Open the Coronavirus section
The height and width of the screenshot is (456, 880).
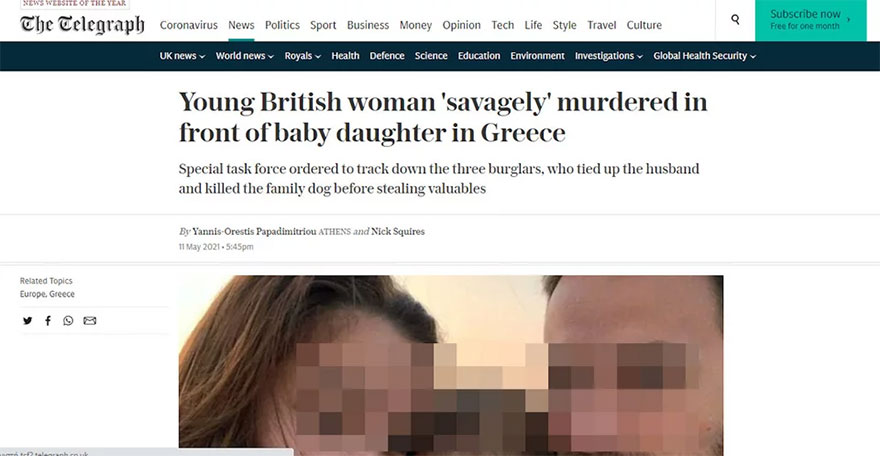[189, 25]
